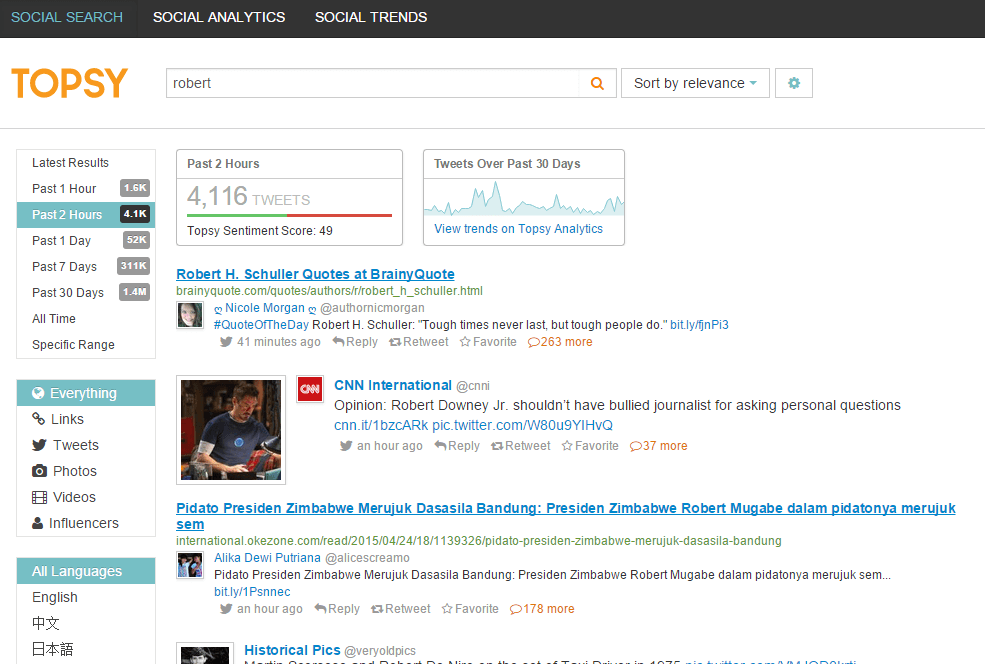Click the bird icon beside Tweets filter
The width and height of the screenshot is (985, 664).
tap(39, 445)
